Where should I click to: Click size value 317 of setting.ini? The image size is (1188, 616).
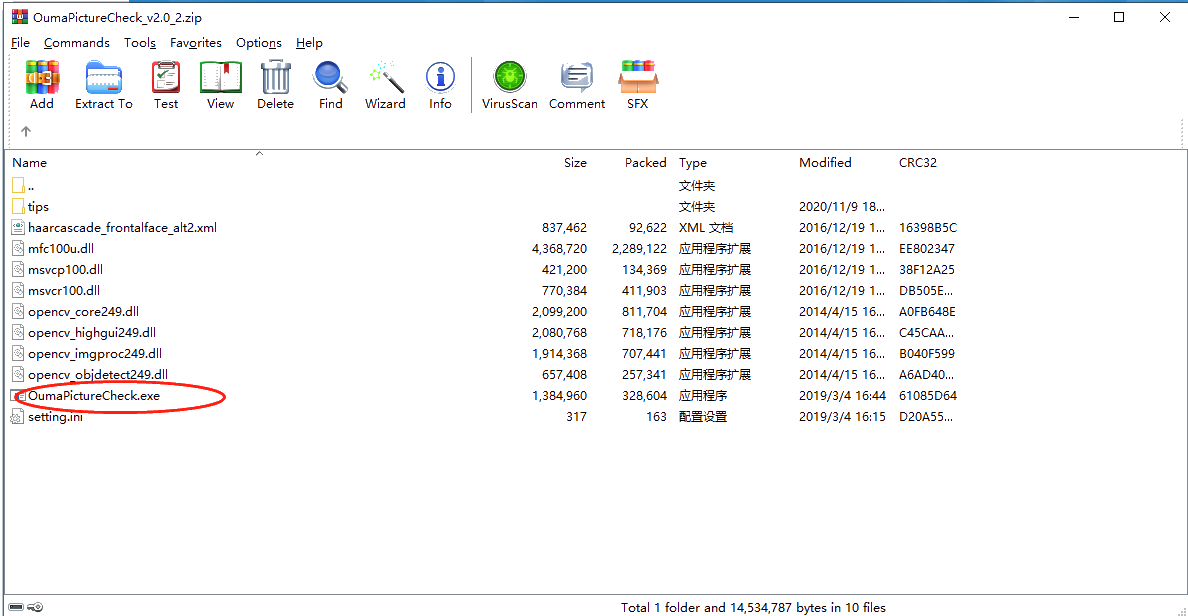576,417
